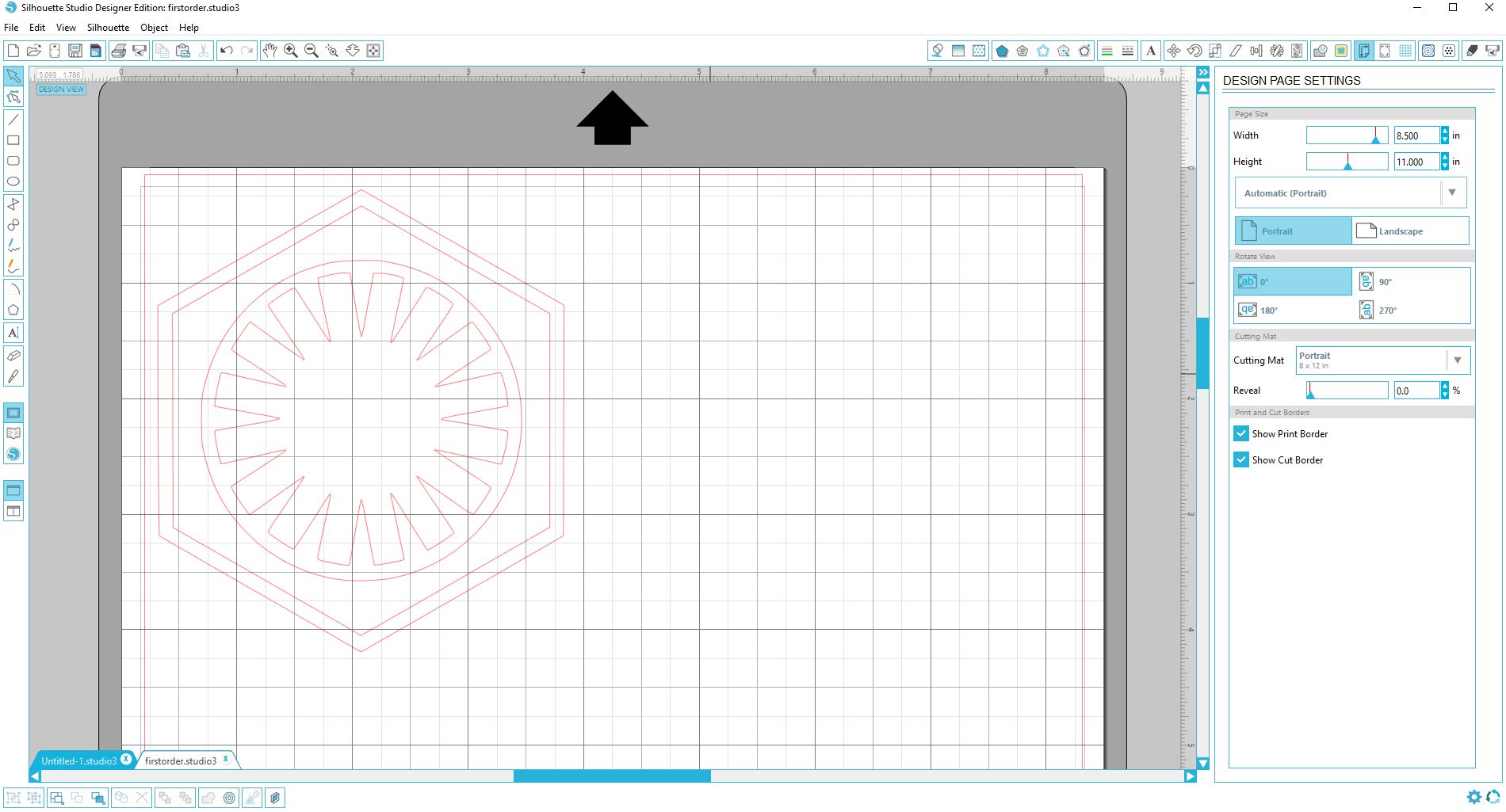Open the View menu

coord(66,28)
